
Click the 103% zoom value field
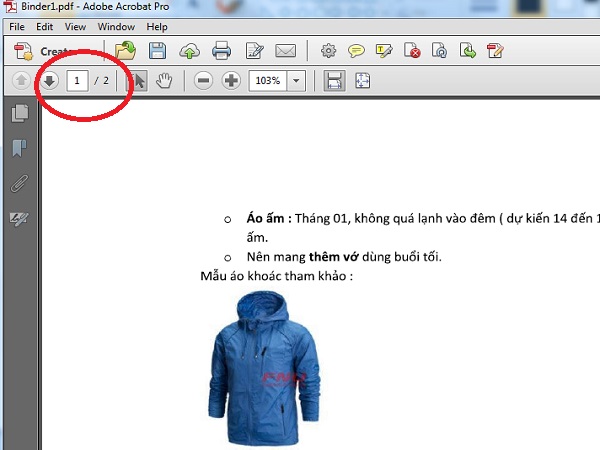(267, 81)
